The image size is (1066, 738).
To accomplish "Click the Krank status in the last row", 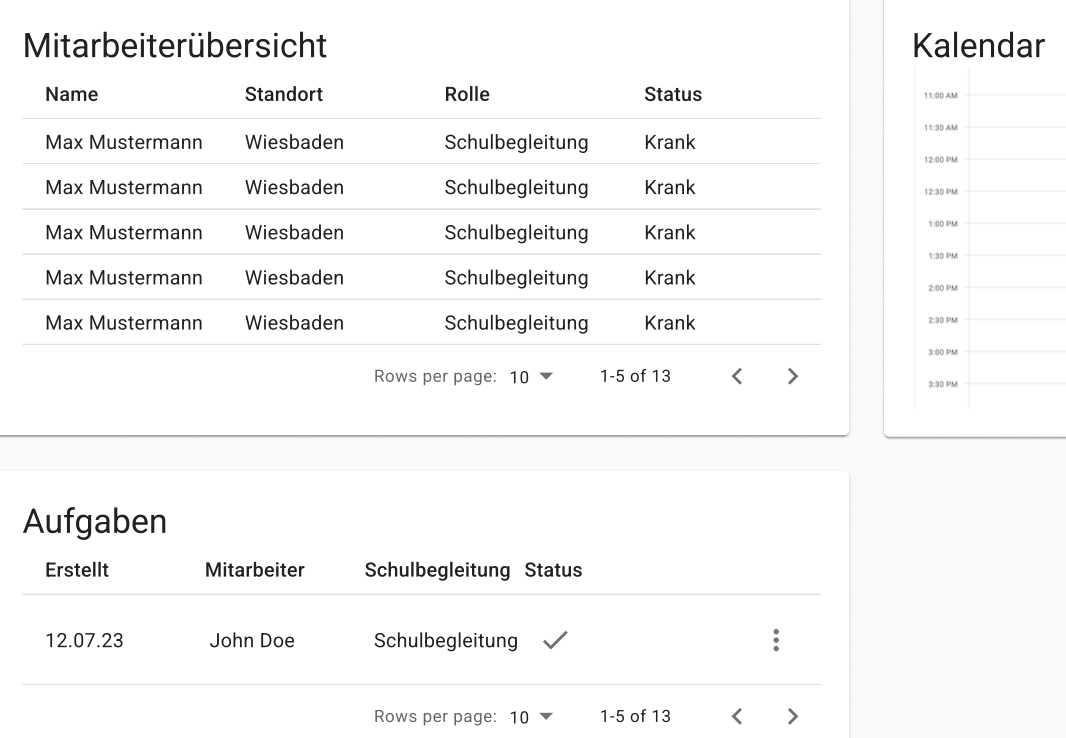I will coord(670,322).
